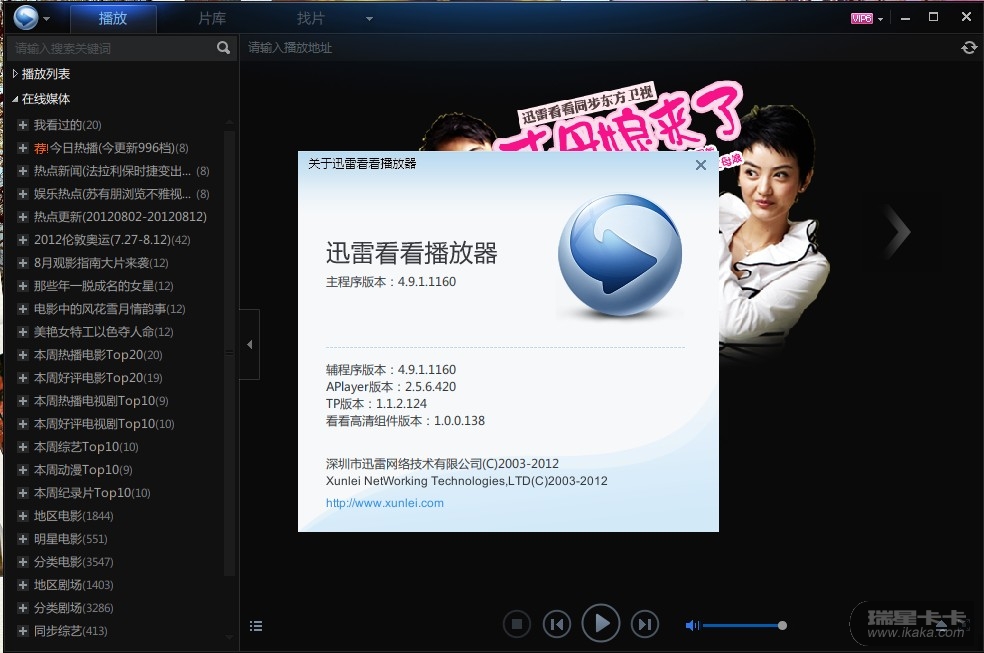Minimize the Kankan player window
The width and height of the screenshot is (984, 653).
(x=905, y=18)
